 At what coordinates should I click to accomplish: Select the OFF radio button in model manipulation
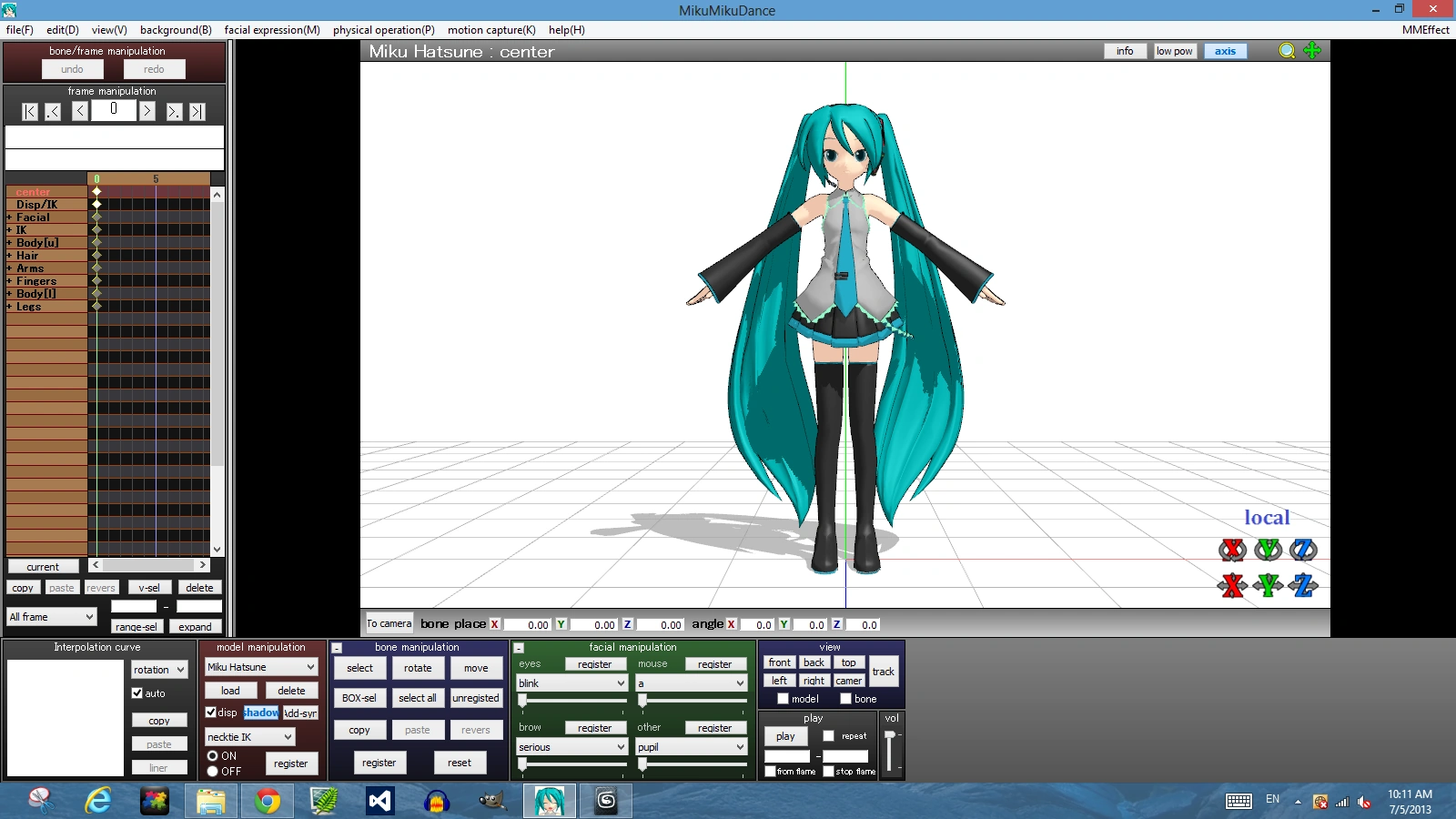pos(212,771)
